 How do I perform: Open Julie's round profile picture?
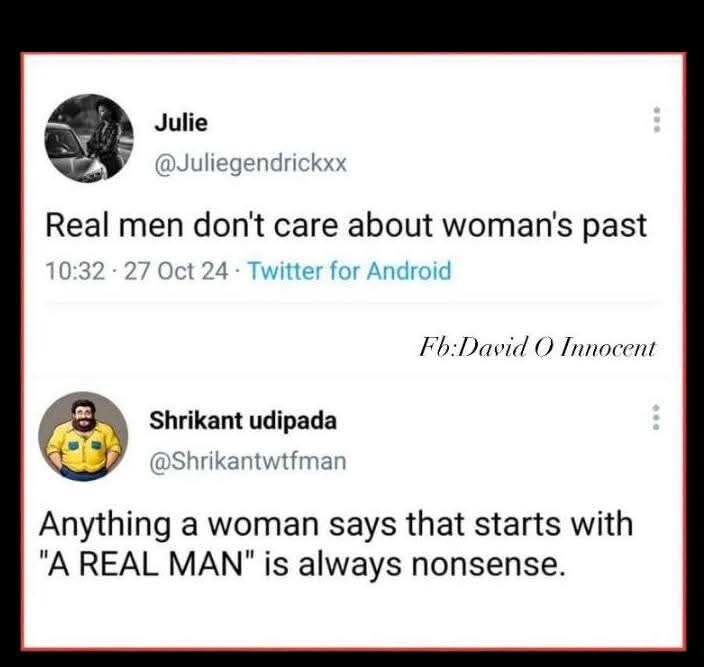pos(89,138)
